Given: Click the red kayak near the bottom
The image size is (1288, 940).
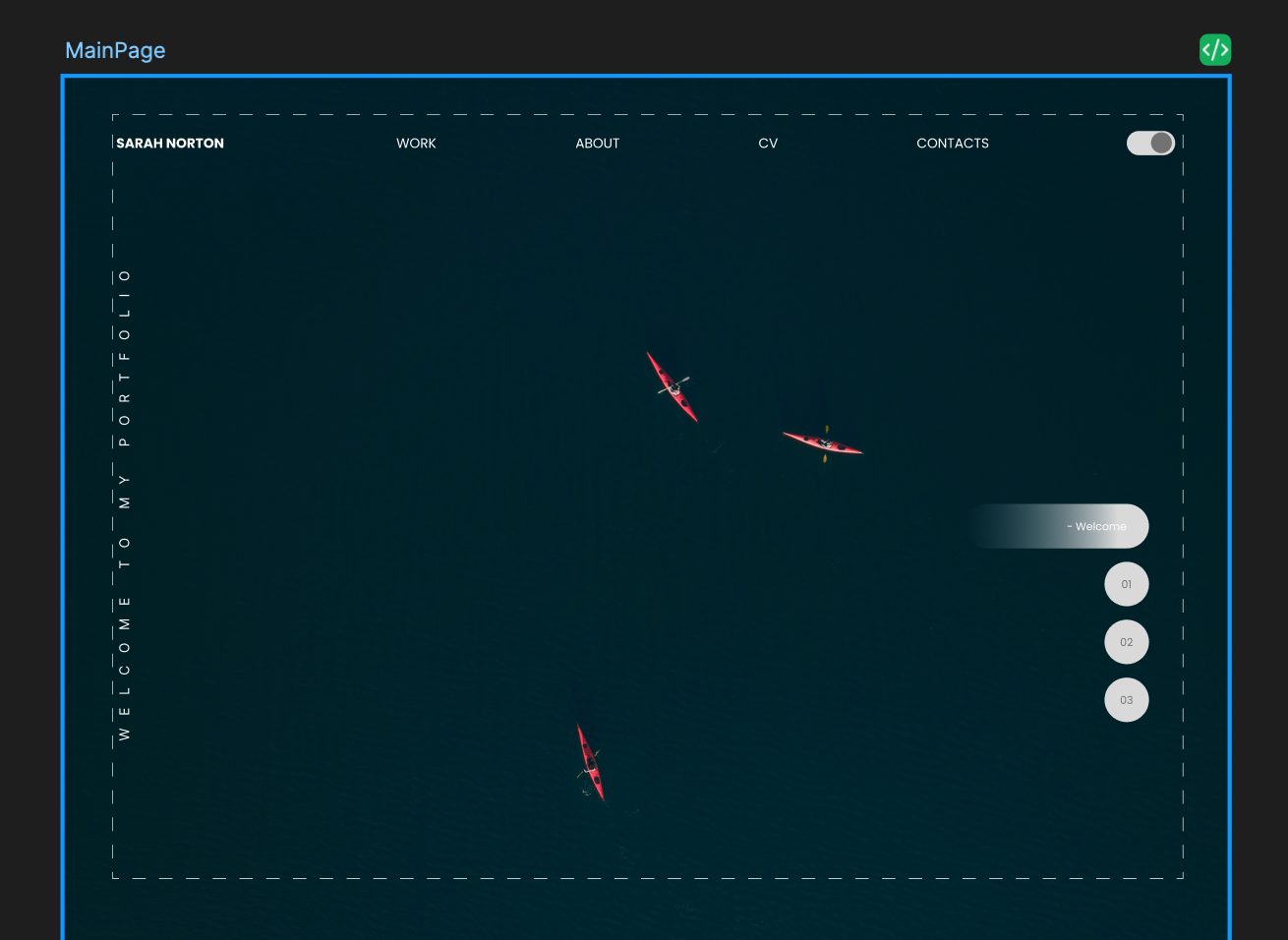Looking at the screenshot, I should point(590,763).
